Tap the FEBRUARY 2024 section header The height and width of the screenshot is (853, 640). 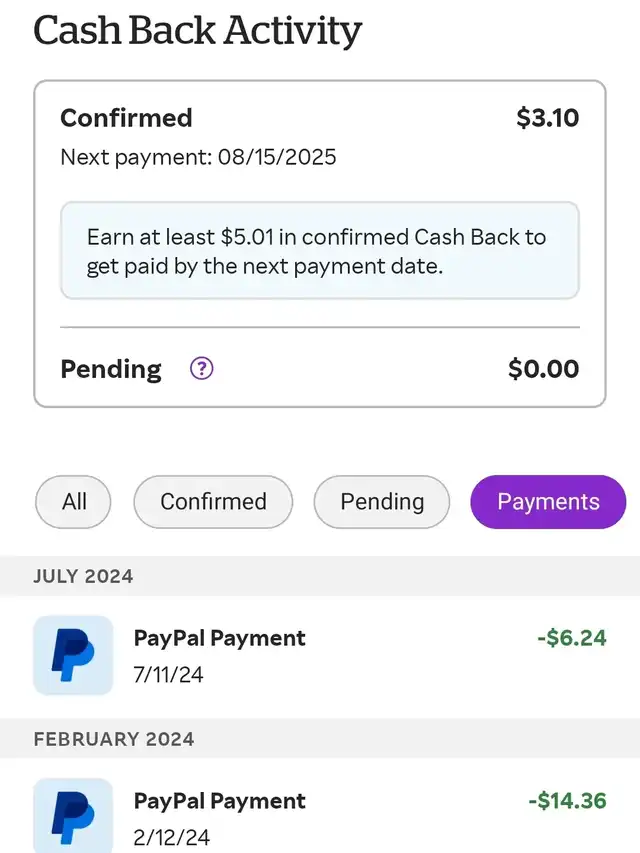pos(114,739)
